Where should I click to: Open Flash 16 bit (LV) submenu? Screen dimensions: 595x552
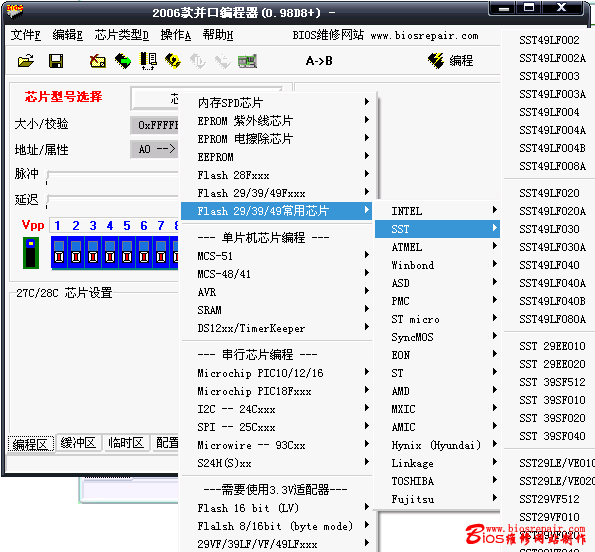276,508
